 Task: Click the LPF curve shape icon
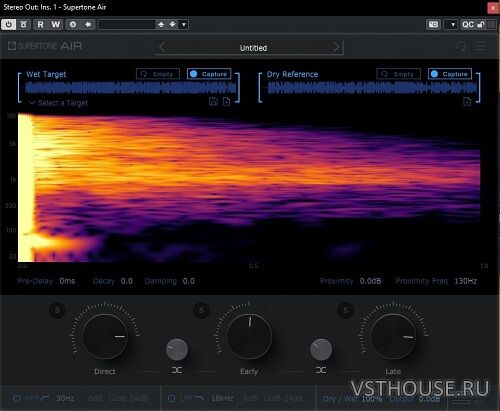coord(200,398)
